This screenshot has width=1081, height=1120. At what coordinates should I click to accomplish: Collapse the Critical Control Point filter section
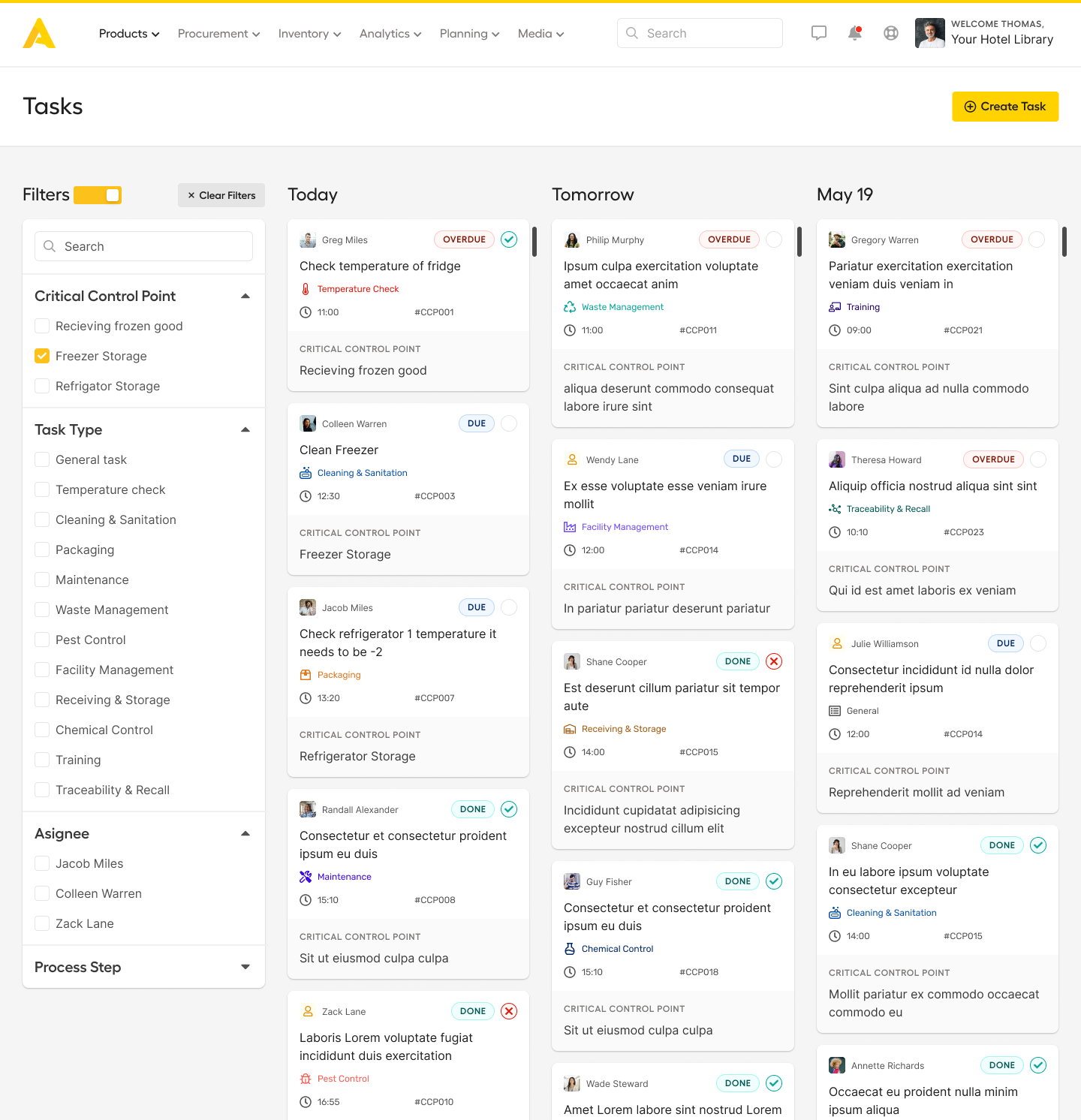coord(245,296)
